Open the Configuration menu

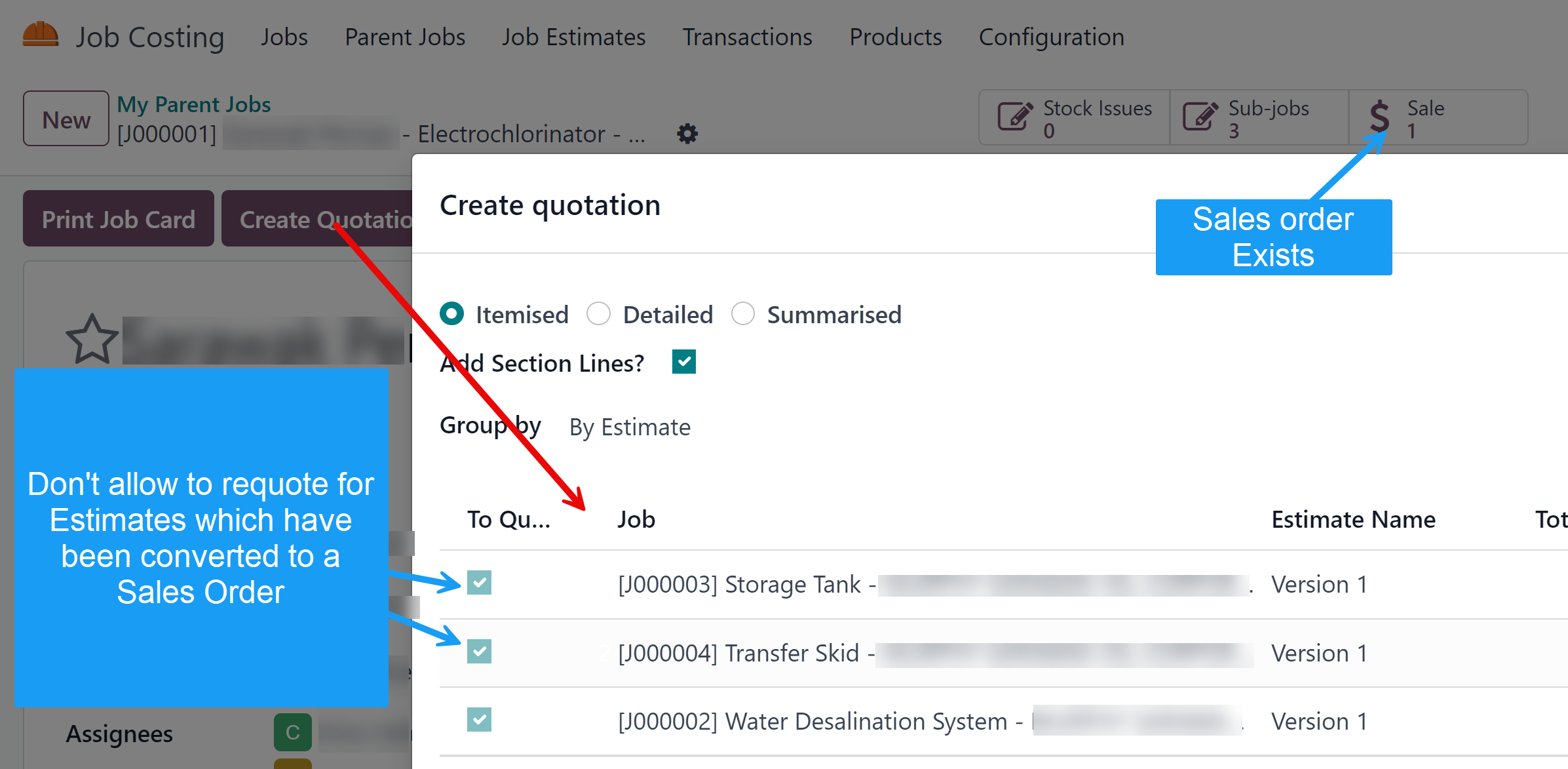click(x=1051, y=37)
